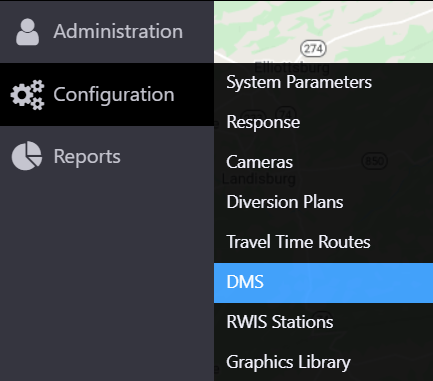Open the Administration sidebar section
The width and height of the screenshot is (433, 381).
(x=107, y=32)
